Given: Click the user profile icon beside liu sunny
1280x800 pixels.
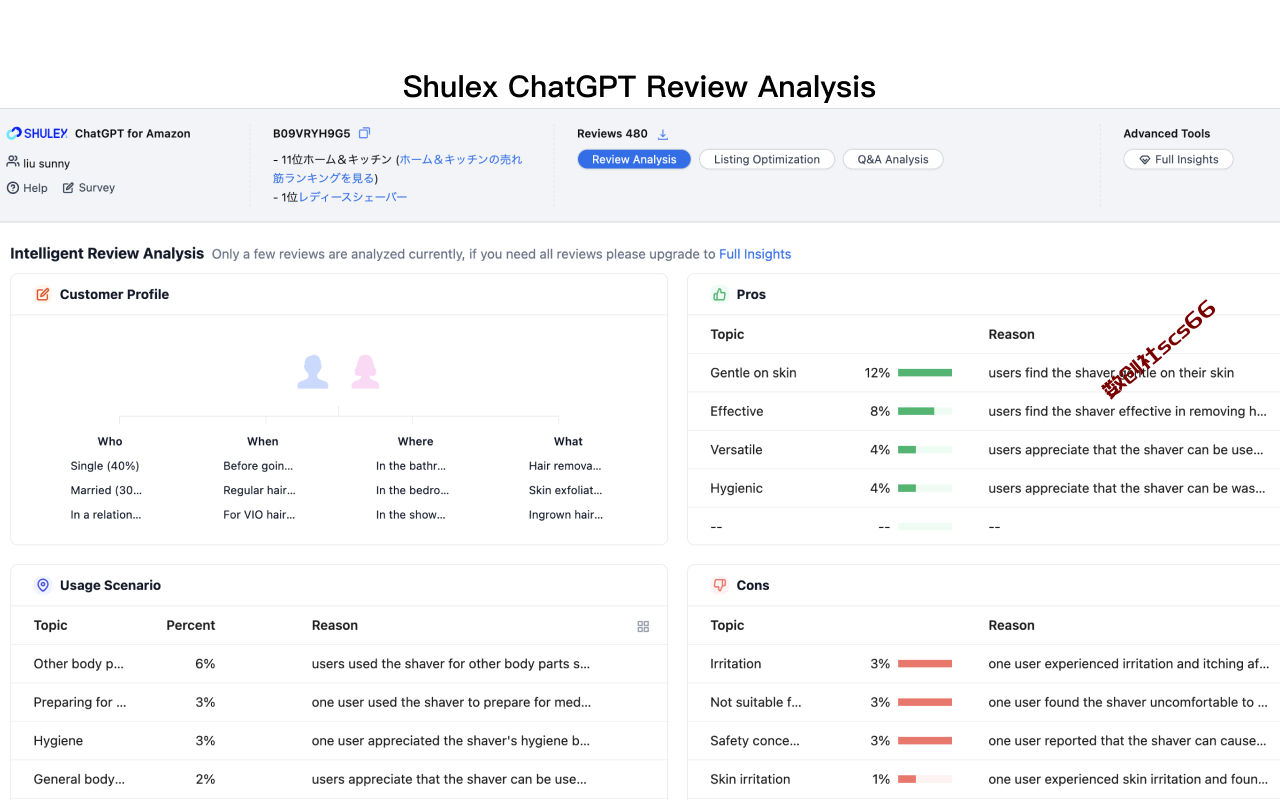Looking at the screenshot, I should pyautogui.click(x=13, y=162).
